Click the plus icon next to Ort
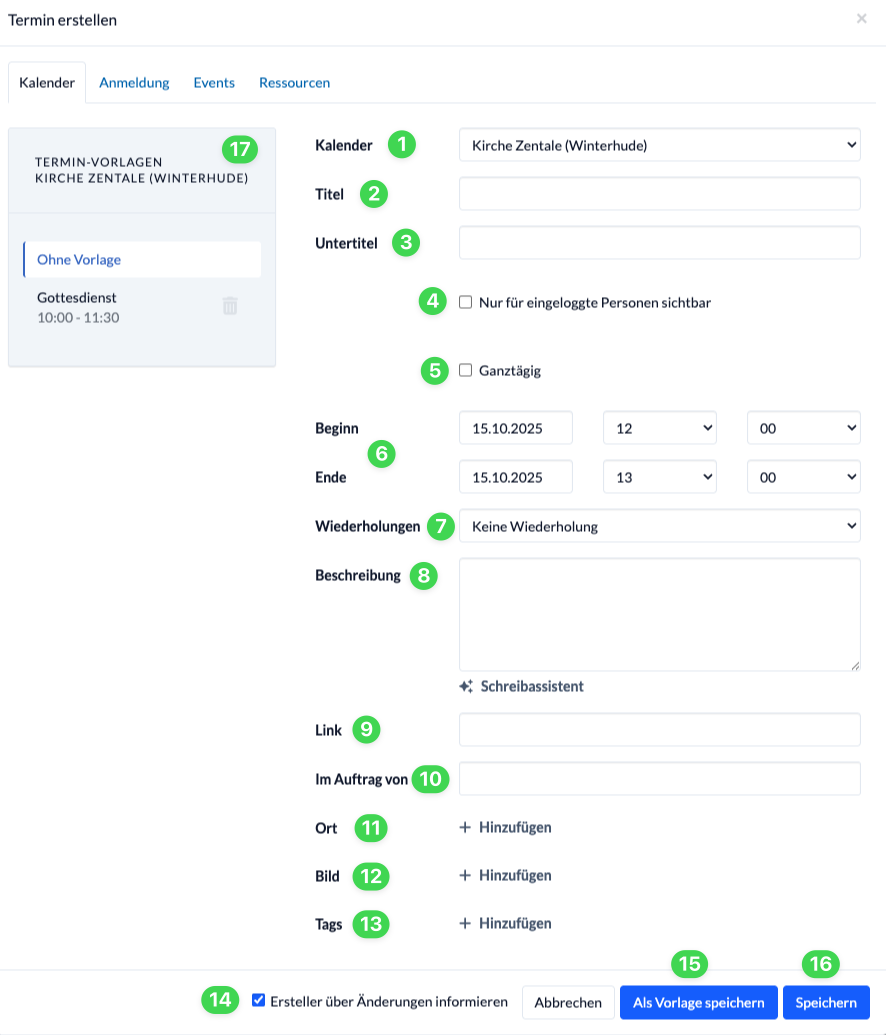 465,827
